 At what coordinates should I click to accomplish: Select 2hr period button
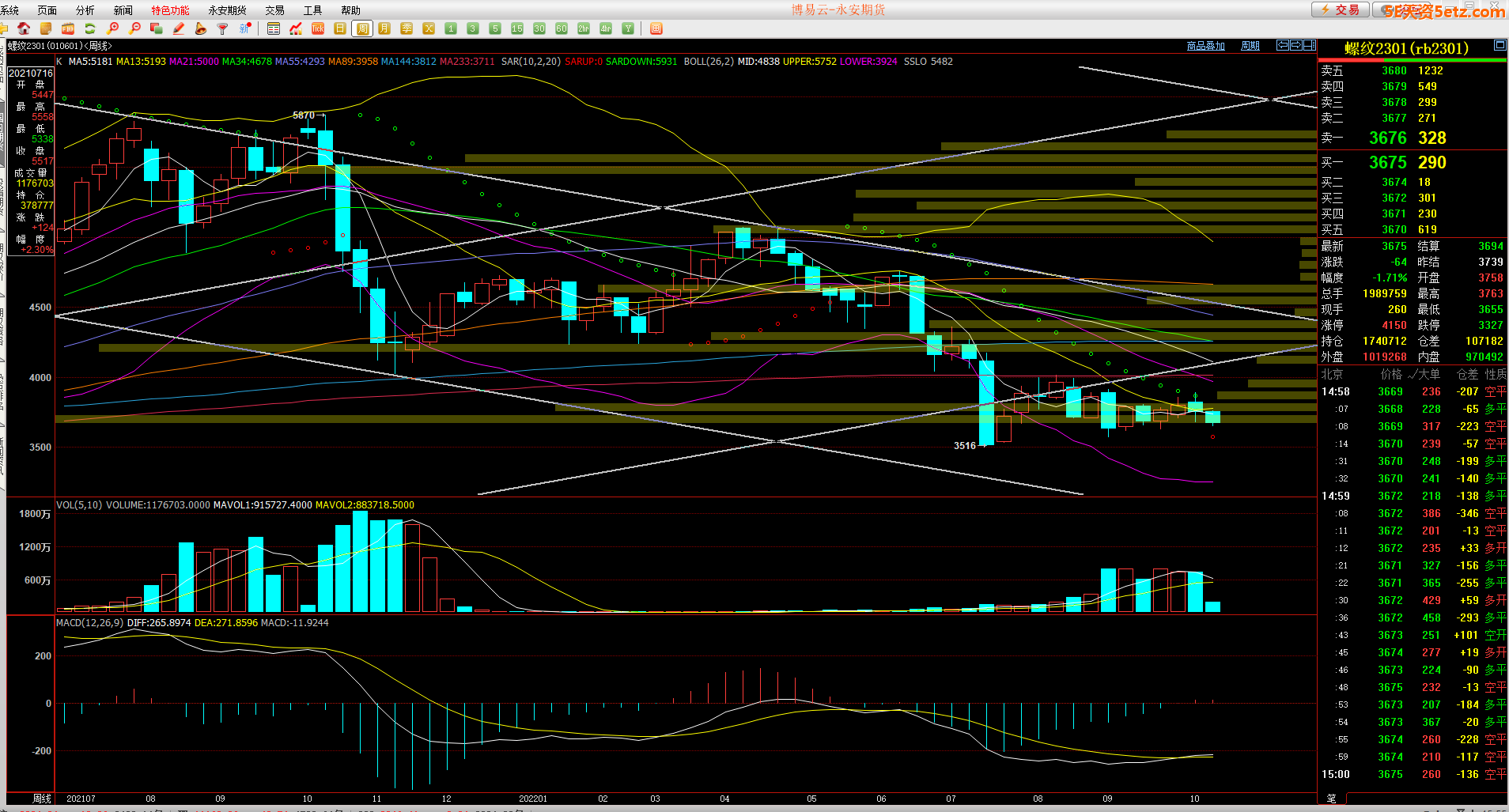click(x=584, y=28)
